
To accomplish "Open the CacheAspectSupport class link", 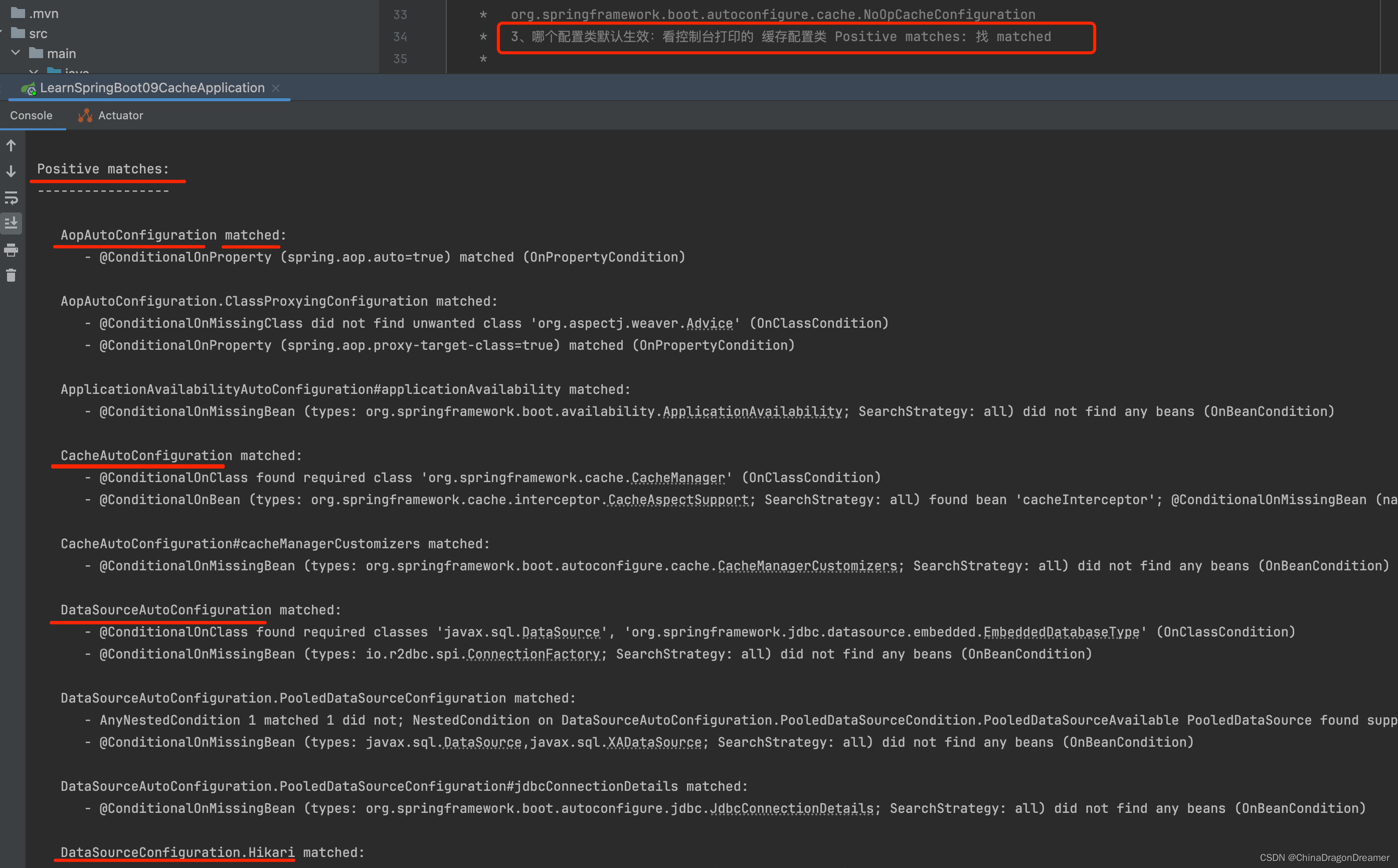I will 678,500.
